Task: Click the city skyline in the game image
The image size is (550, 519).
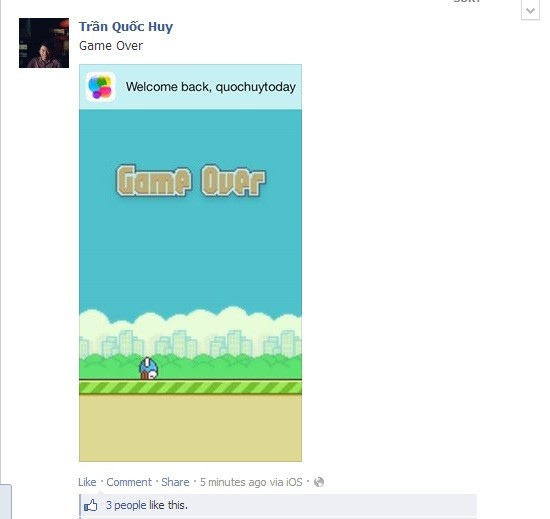Action: (190, 344)
